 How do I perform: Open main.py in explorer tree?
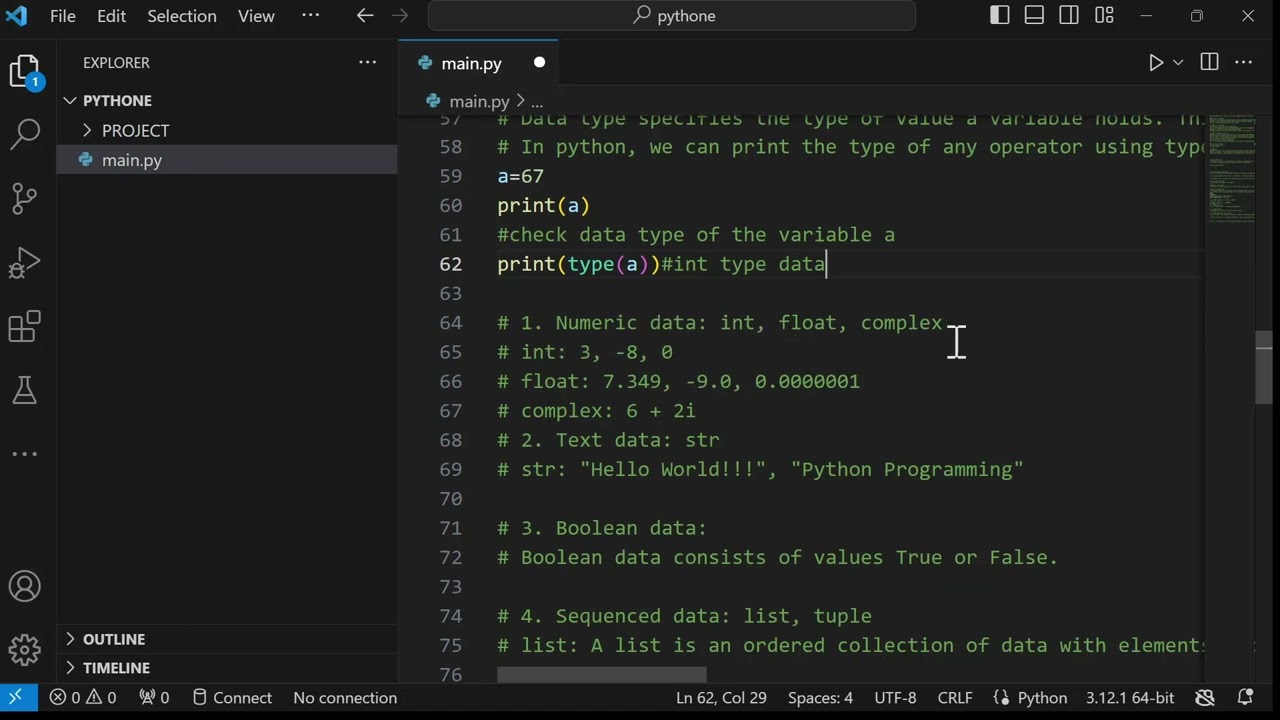point(227,160)
